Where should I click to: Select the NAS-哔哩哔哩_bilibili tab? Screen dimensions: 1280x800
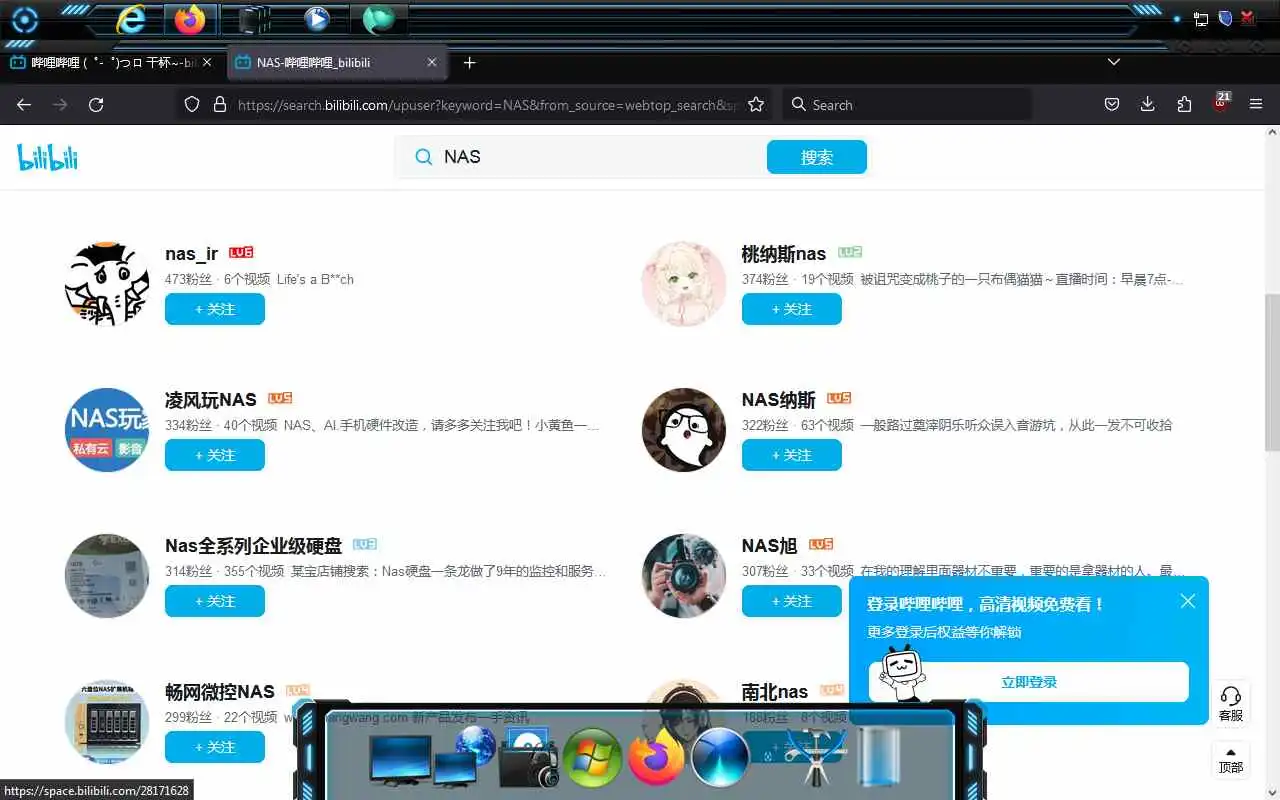(x=336, y=62)
